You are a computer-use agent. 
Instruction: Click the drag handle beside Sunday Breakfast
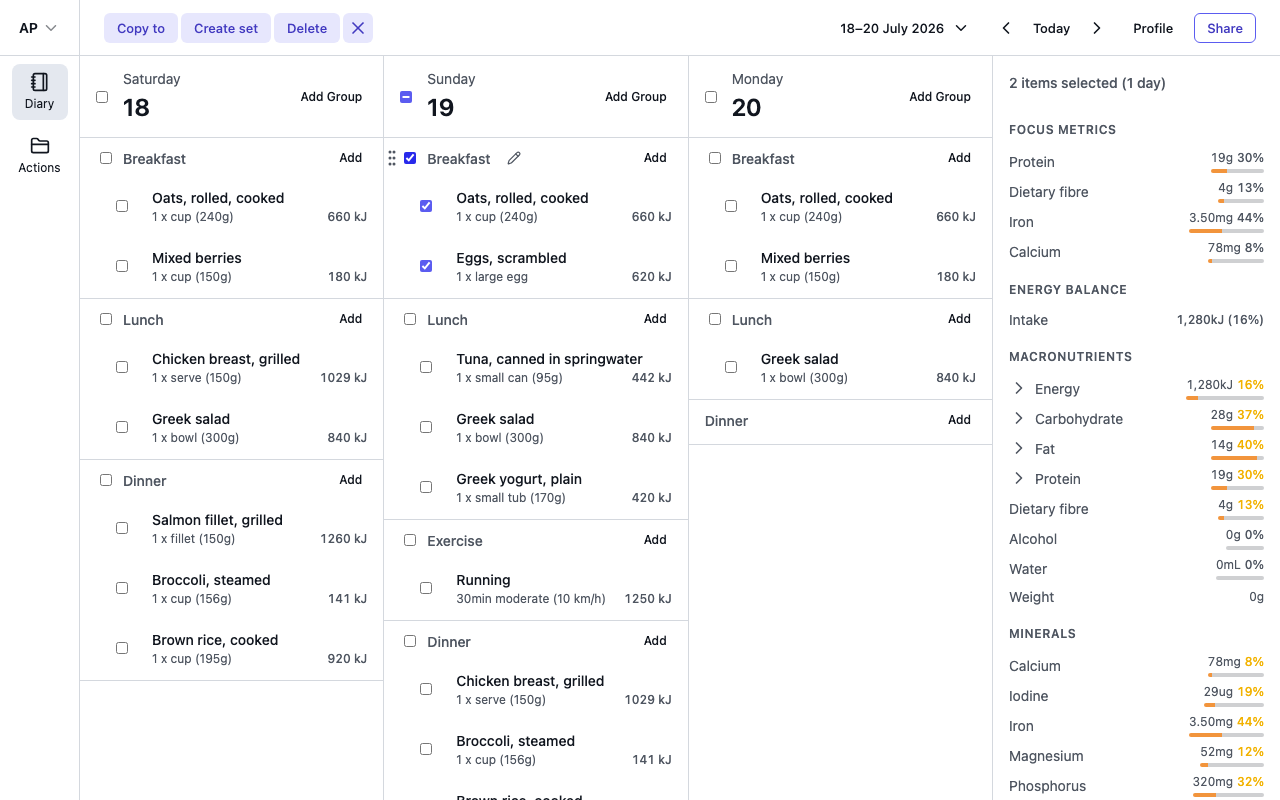click(392, 158)
